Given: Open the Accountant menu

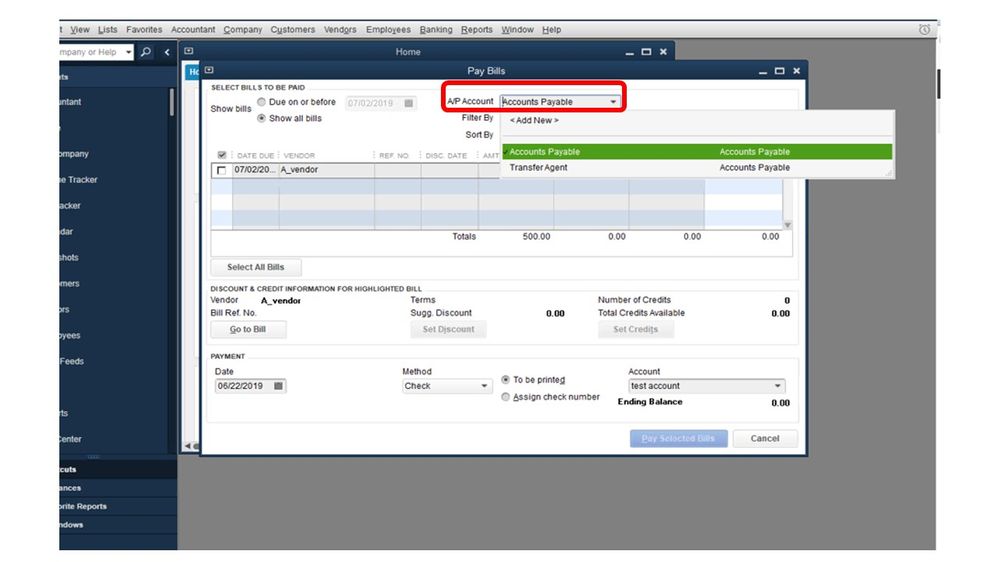Looking at the screenshot, I should coord(193,29).
